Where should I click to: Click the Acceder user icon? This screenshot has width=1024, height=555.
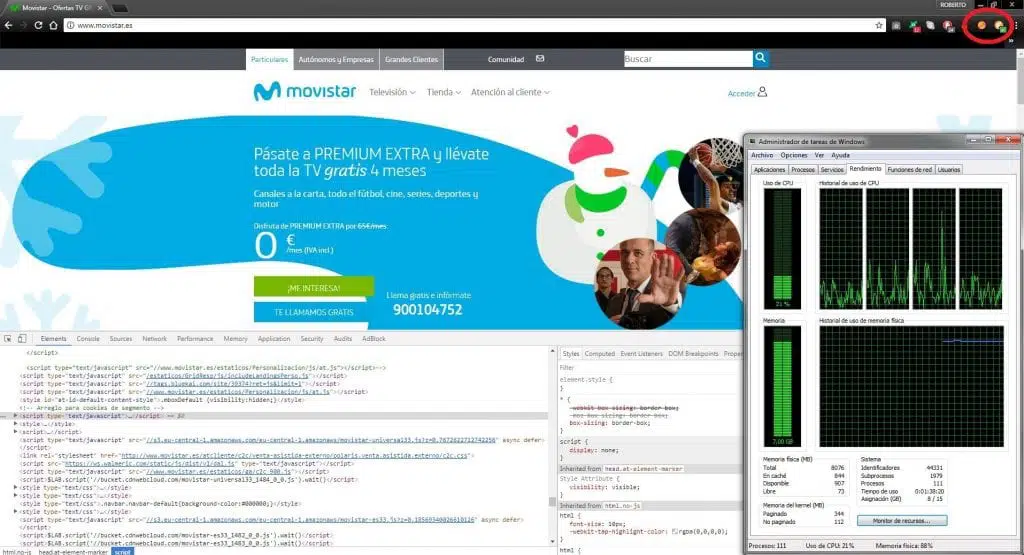click(x=762, y=92)
